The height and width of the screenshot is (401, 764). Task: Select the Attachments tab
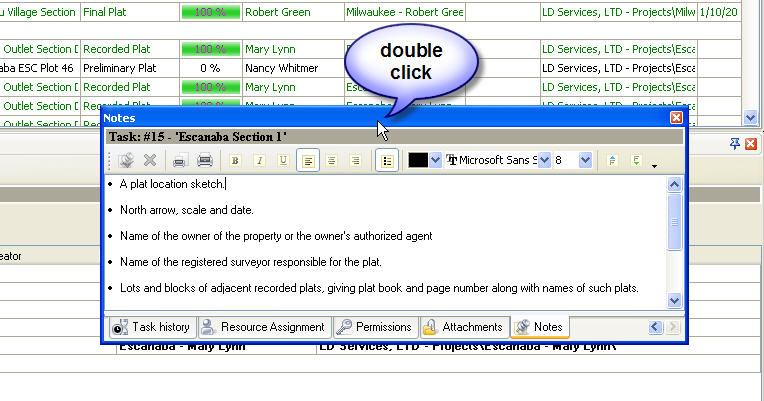[x=462, y=327]
